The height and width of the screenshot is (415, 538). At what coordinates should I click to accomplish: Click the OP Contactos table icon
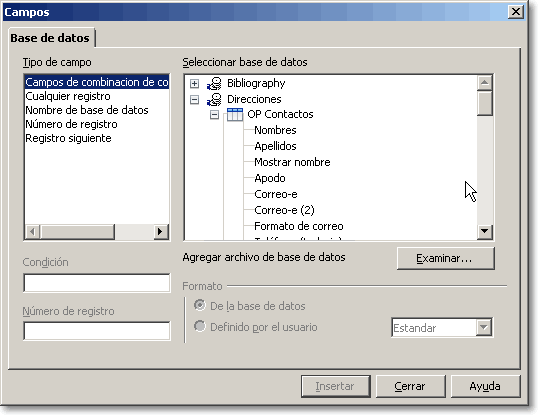[235, 115]
